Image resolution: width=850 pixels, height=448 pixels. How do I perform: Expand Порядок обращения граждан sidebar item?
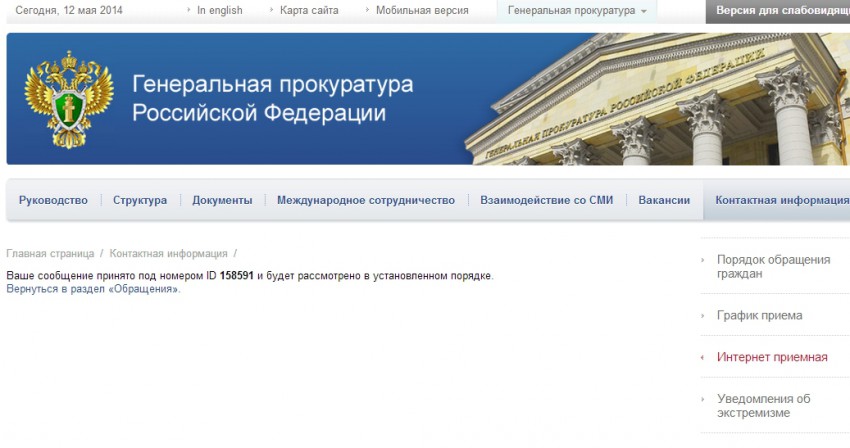(x=773, y=267)
